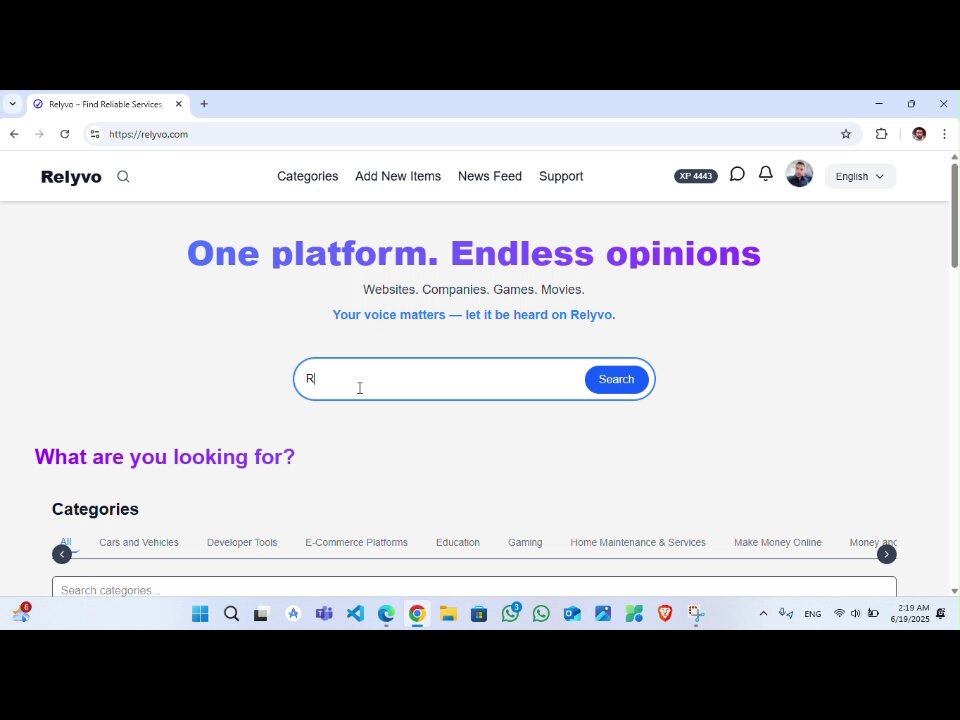Viewport: 960px width, 720px height.
Task: Click the browser forward arrow
Action: click(x=39, y=134)
